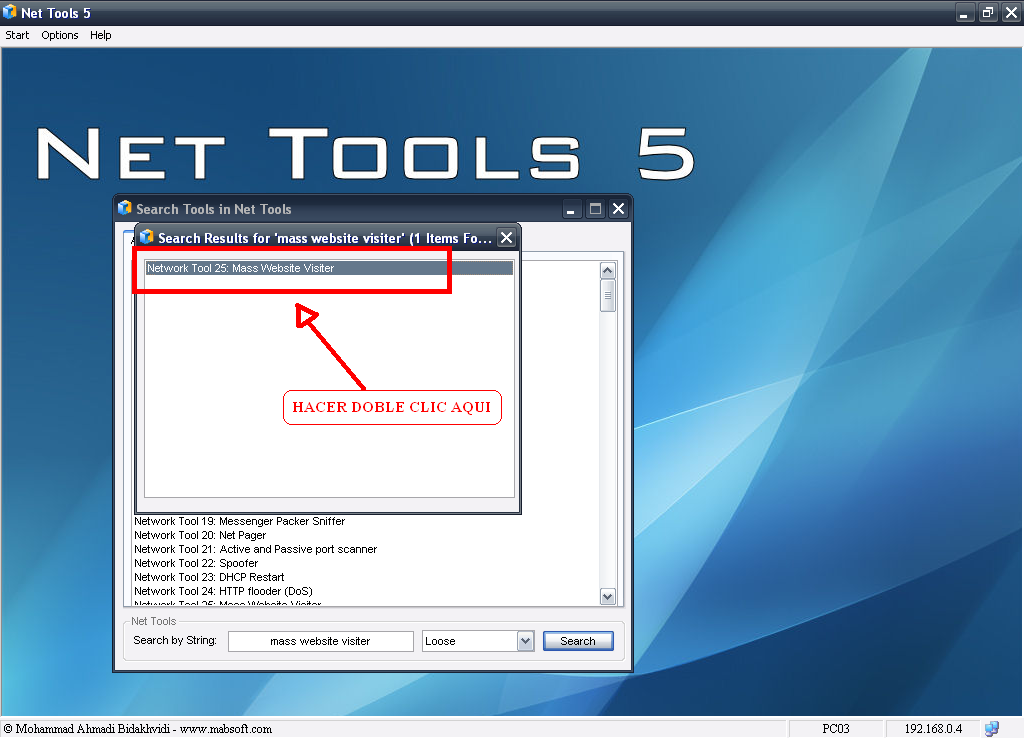Click the Search Tools in Net Tools window icon

125,208
